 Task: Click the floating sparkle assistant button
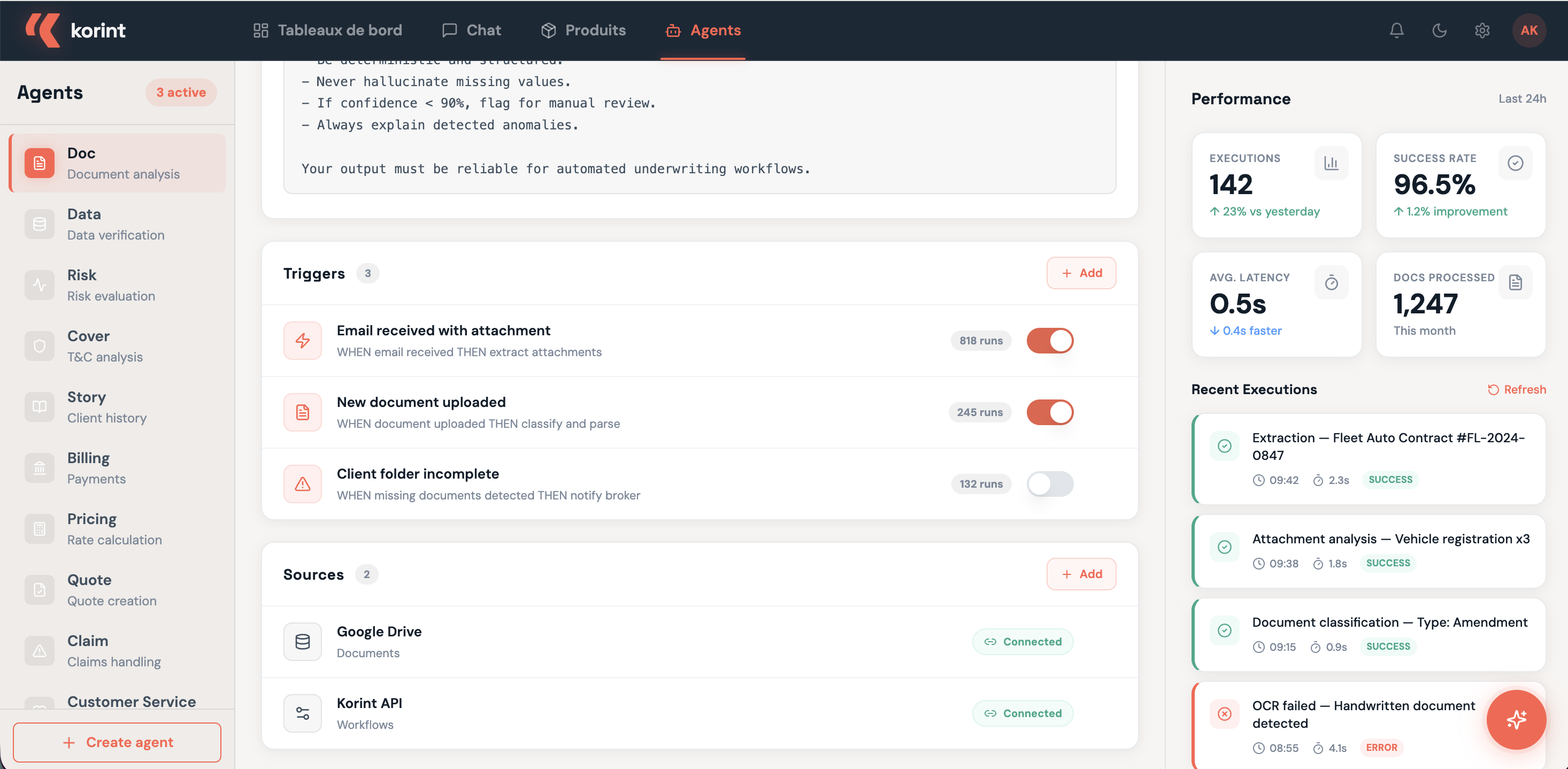[1516, 720]
